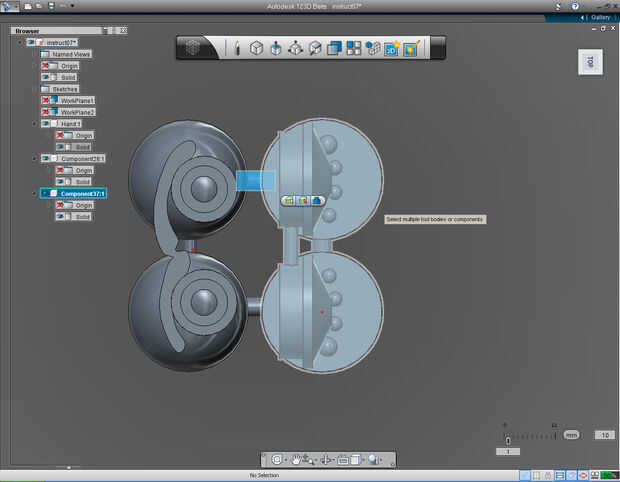Click blue last icon in floating combine mini-toolbar
This screenshot has width=620, height=482.
point(316,201)
